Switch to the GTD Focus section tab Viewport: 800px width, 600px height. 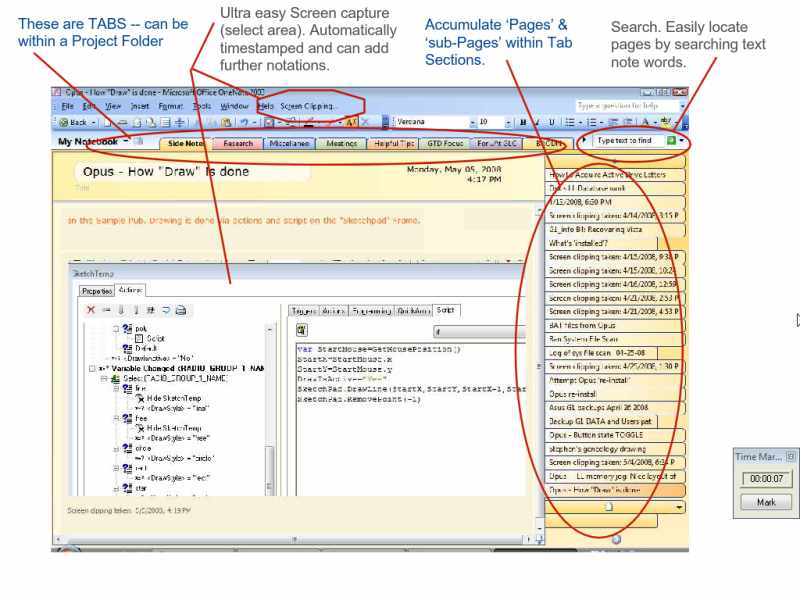445,144
